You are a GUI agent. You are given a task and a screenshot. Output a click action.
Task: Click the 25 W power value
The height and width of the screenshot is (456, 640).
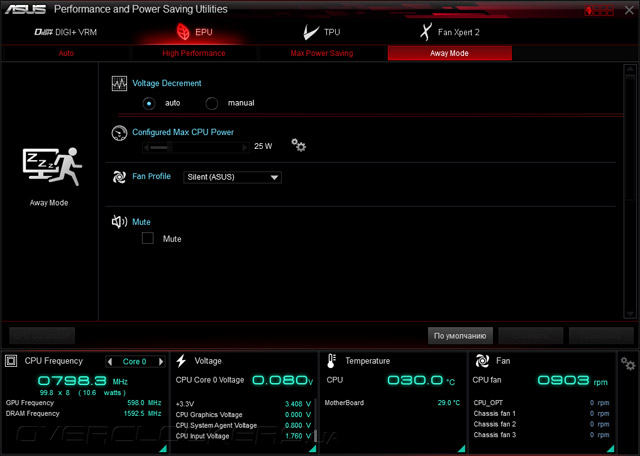(263, 146)
